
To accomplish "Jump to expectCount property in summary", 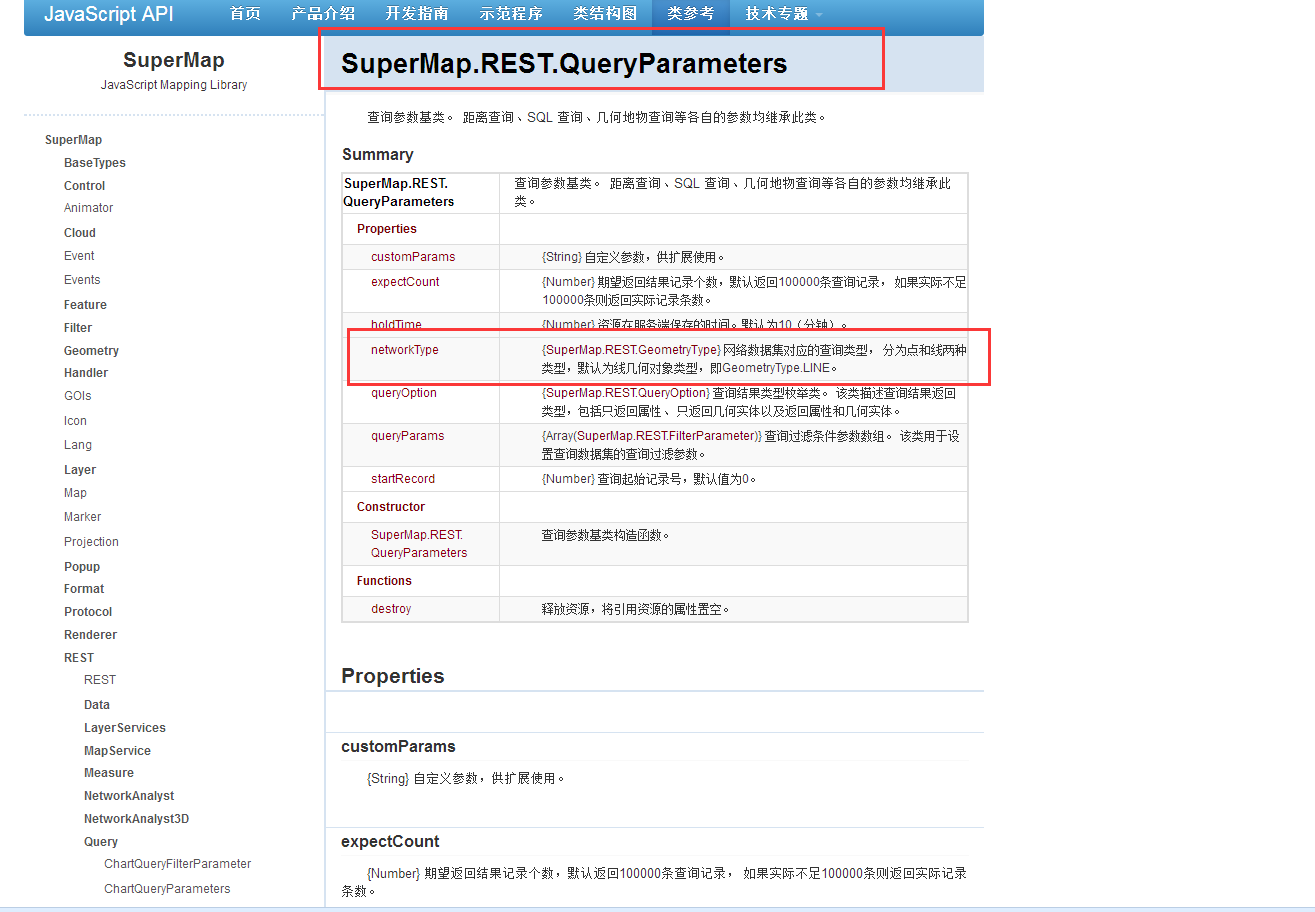I will point(405,282).
